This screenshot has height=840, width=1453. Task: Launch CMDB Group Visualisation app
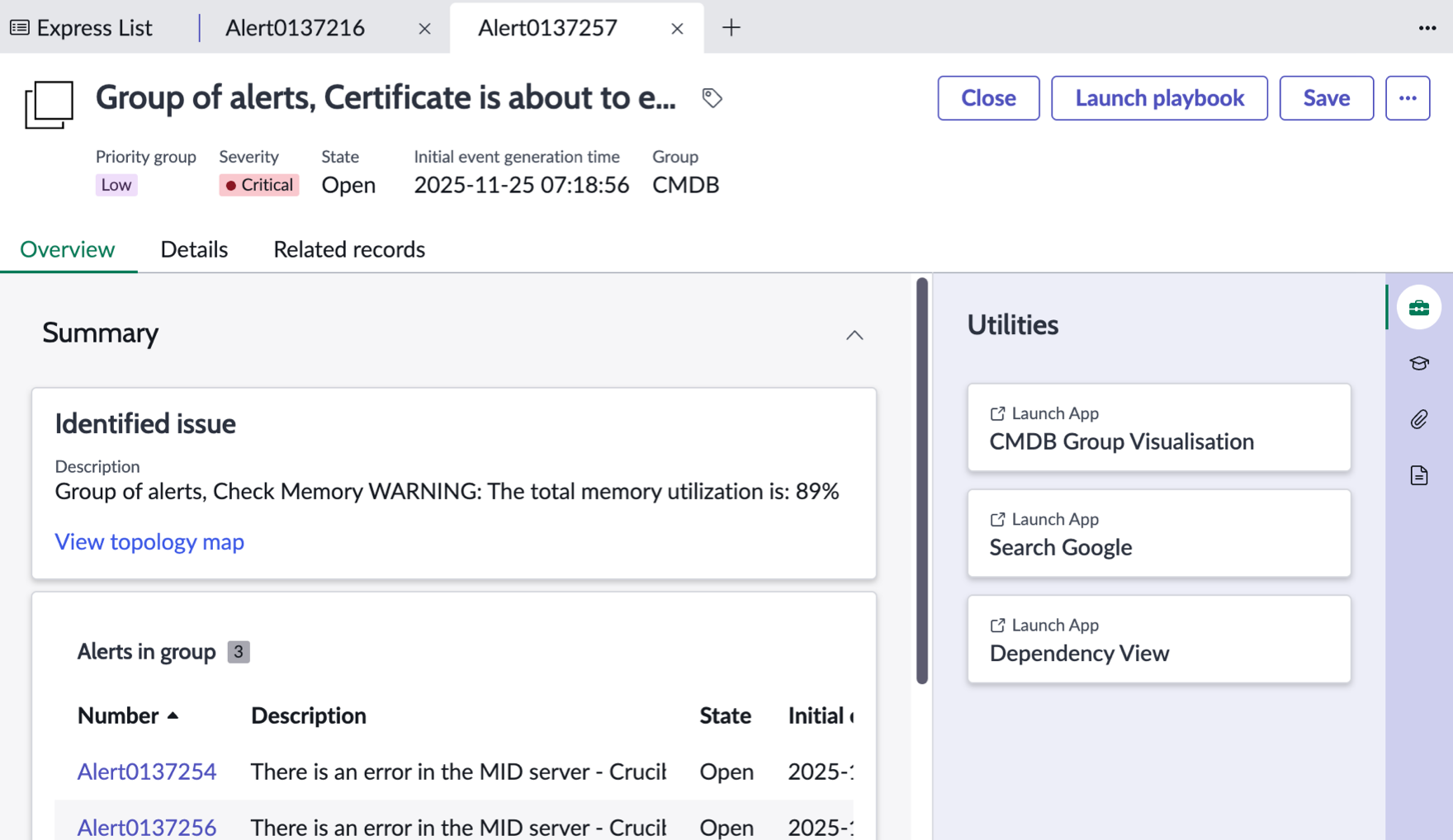coord(1159,427)
